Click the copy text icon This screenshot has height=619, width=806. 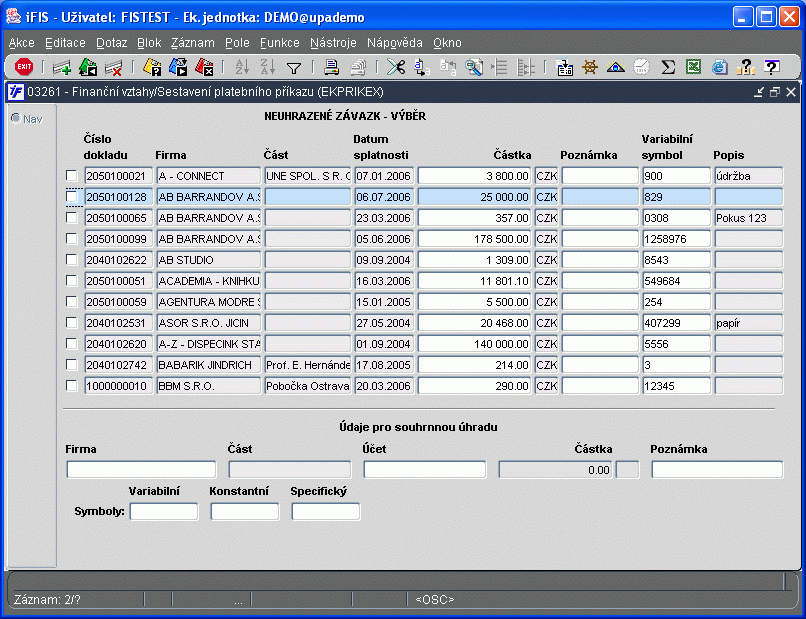[422, 67]
